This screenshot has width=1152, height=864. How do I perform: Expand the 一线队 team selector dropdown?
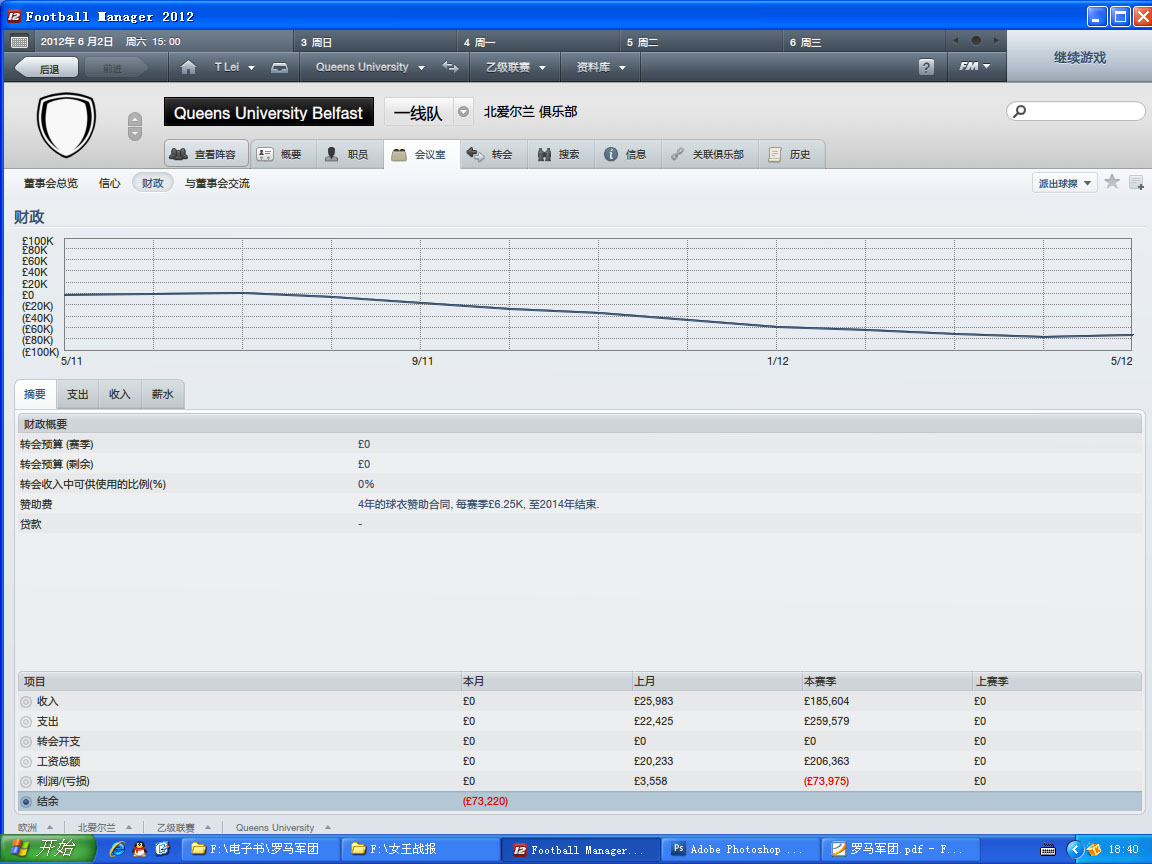click(x=463, y=112)
